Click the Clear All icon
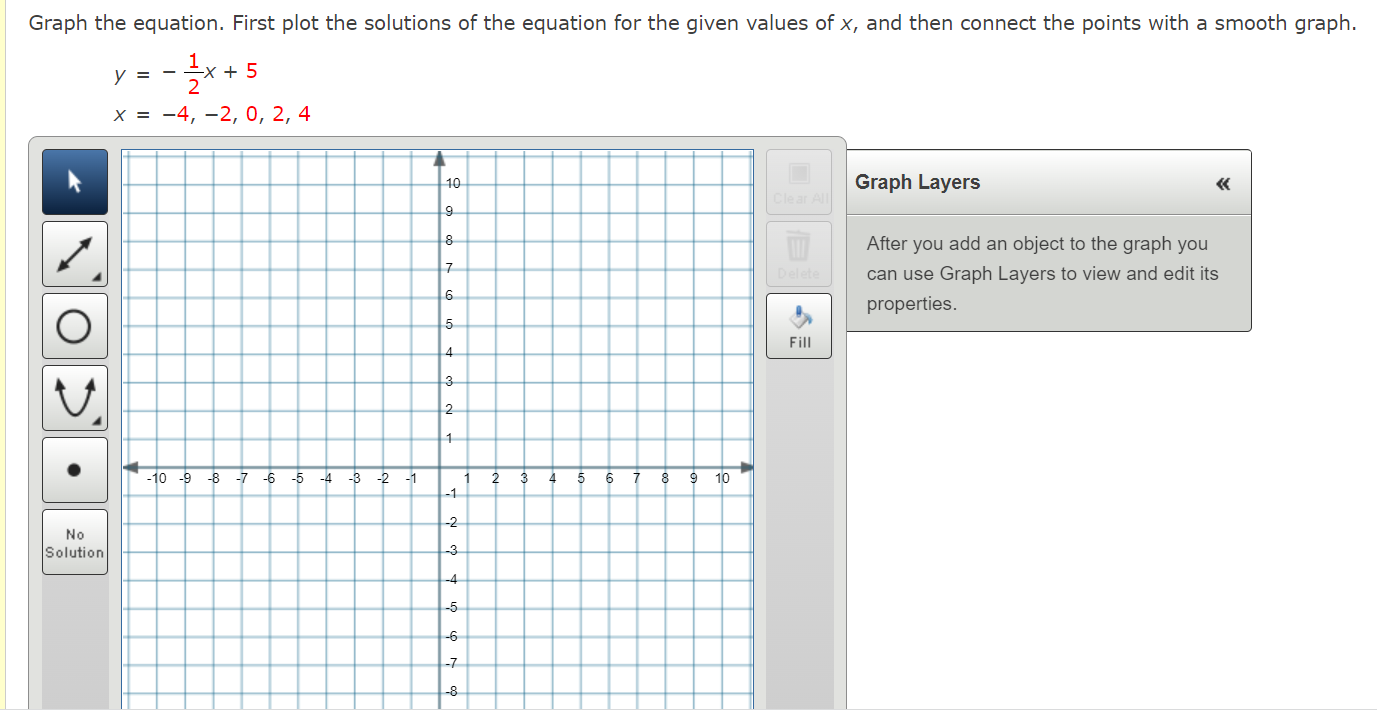Image resolution: width=1377 pixels, height=712 pixels. pyautogui.click(x=798, y=172)
